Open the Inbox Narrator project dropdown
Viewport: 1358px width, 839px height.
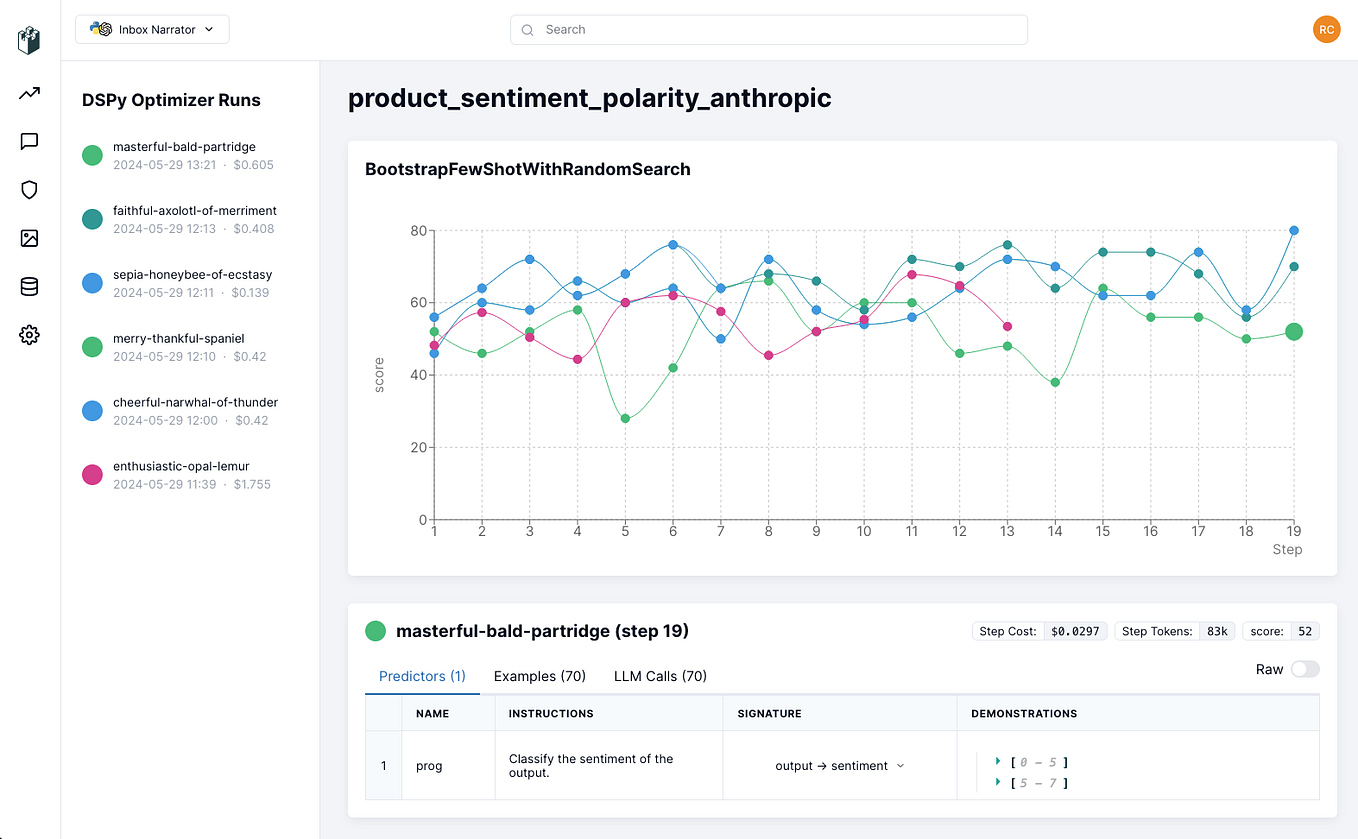coord(152,29)
